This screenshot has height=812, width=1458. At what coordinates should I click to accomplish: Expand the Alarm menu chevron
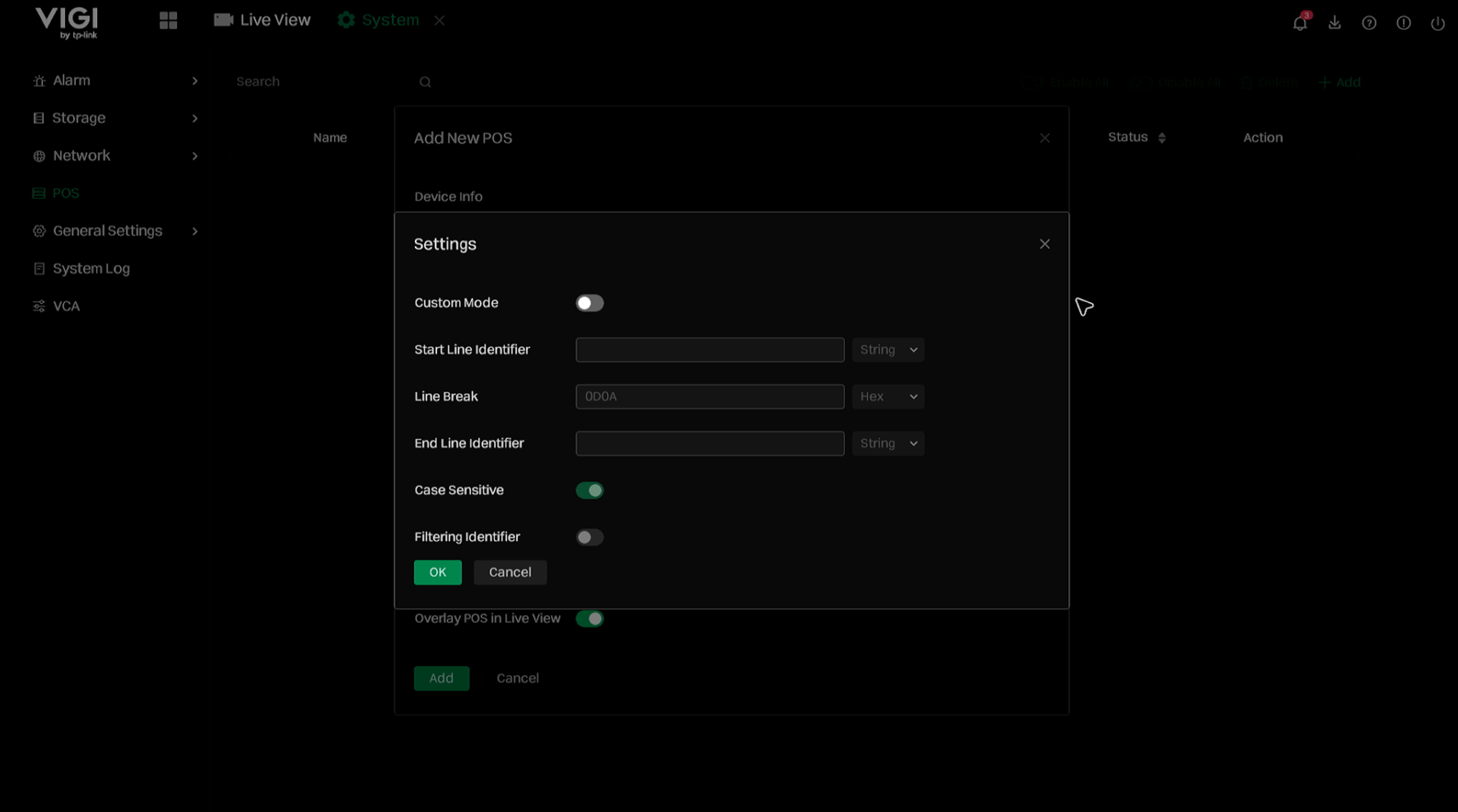point(195,81)
